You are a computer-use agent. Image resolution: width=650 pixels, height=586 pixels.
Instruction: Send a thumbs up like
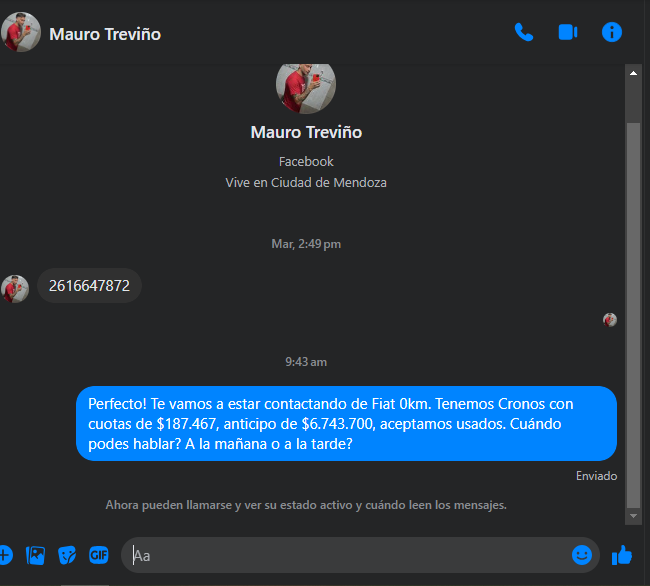[x=622, y=555]
